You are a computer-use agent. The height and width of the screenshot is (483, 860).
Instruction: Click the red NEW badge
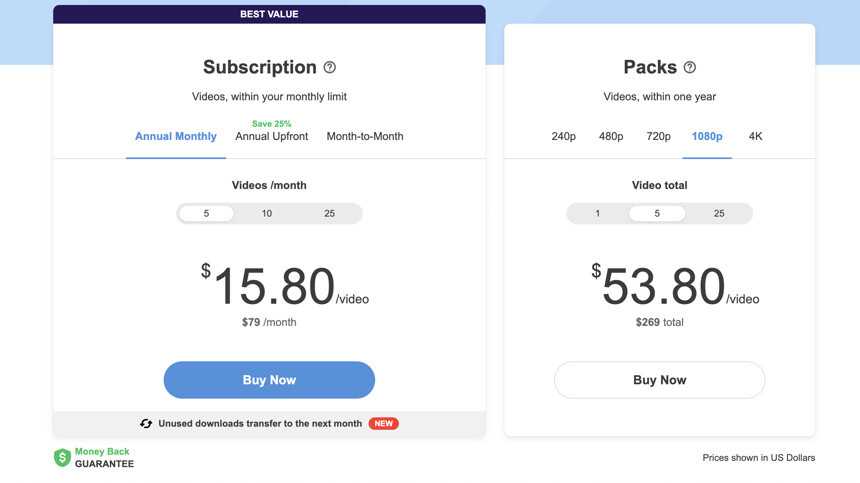click(383, 424)
